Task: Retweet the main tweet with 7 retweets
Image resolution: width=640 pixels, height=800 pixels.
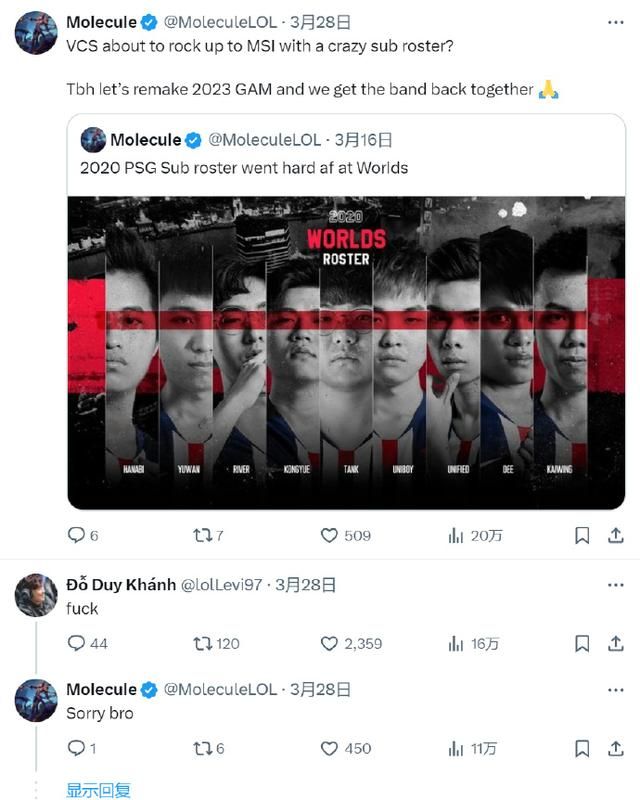Action: (202, 536)
